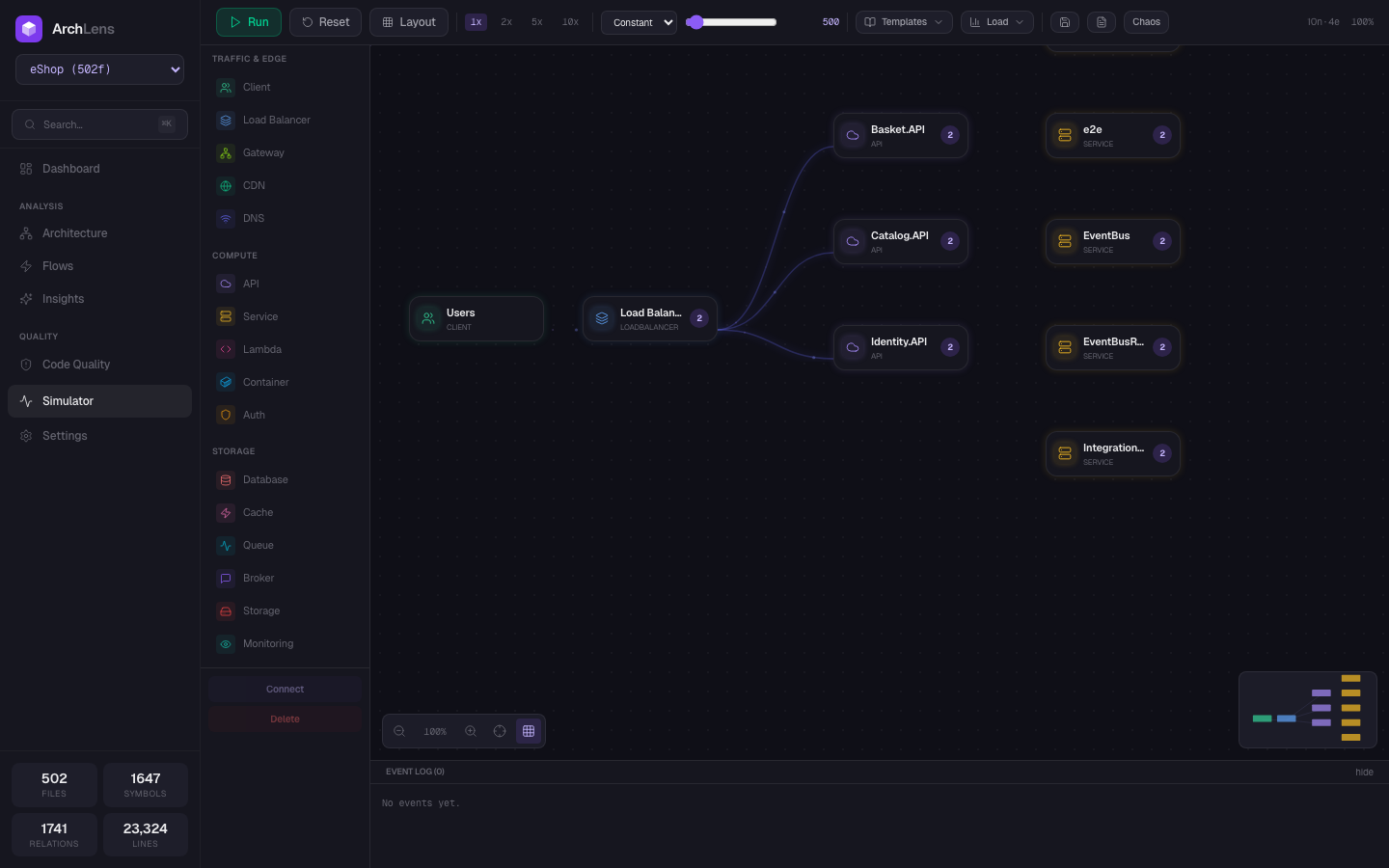The width and height of the screenshot is (1389, 868).
Task: Select the Load Balancer node on canvas
Action: pos(650,319)
